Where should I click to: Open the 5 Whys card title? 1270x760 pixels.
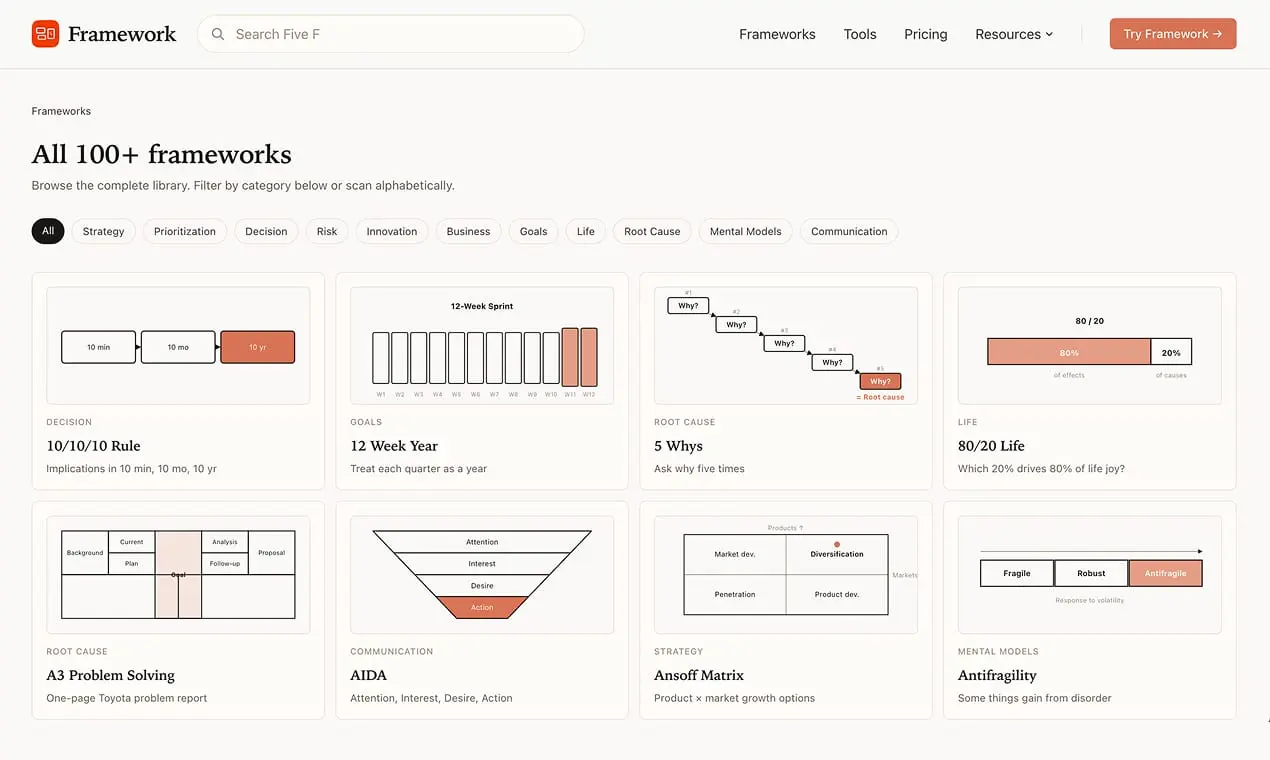tap(678, 446)
